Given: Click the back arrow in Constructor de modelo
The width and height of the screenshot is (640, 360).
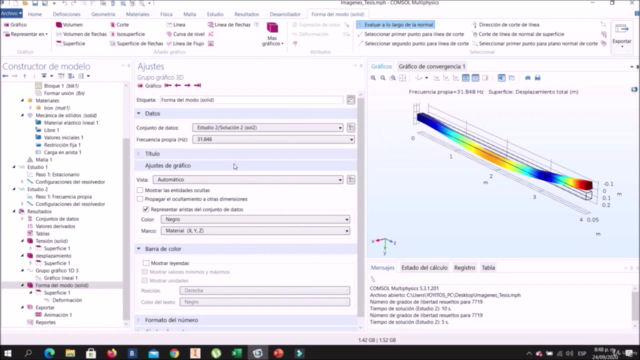Looking at the screenshot, I should pos(5,76).
